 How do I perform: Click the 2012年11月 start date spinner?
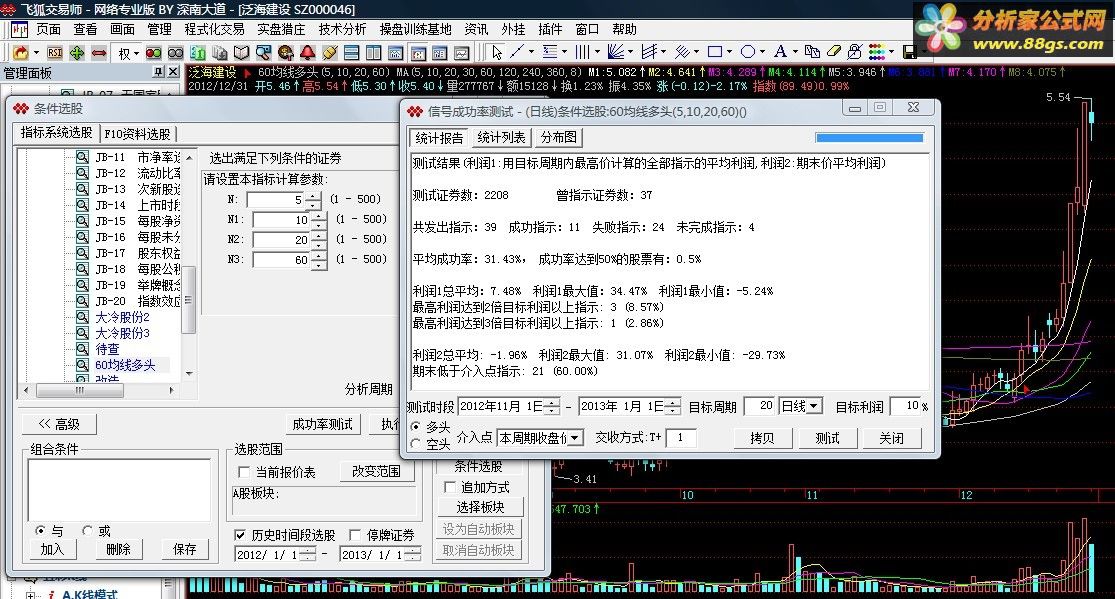click(x=551, y=406)
